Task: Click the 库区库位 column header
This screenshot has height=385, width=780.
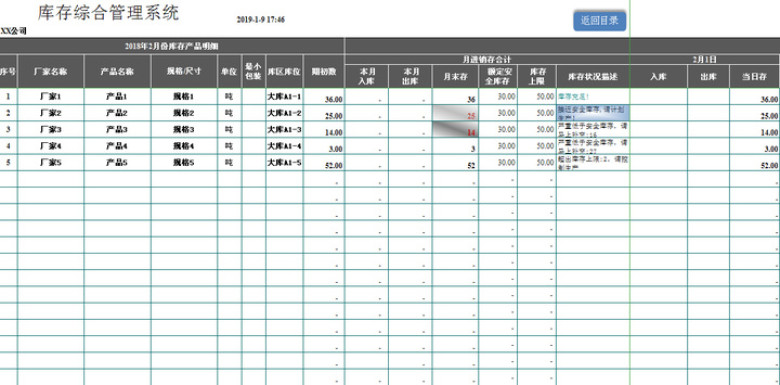Action: tap(284, 71)
